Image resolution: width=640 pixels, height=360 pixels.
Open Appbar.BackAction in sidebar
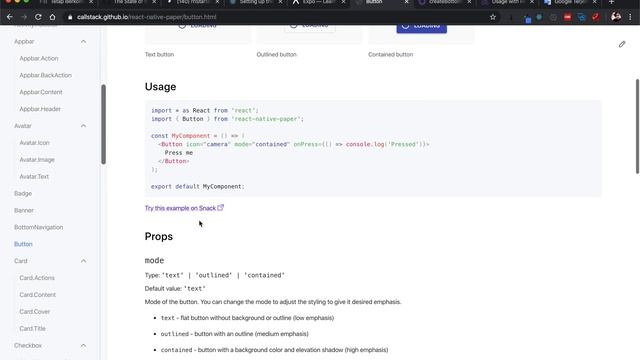45,75
